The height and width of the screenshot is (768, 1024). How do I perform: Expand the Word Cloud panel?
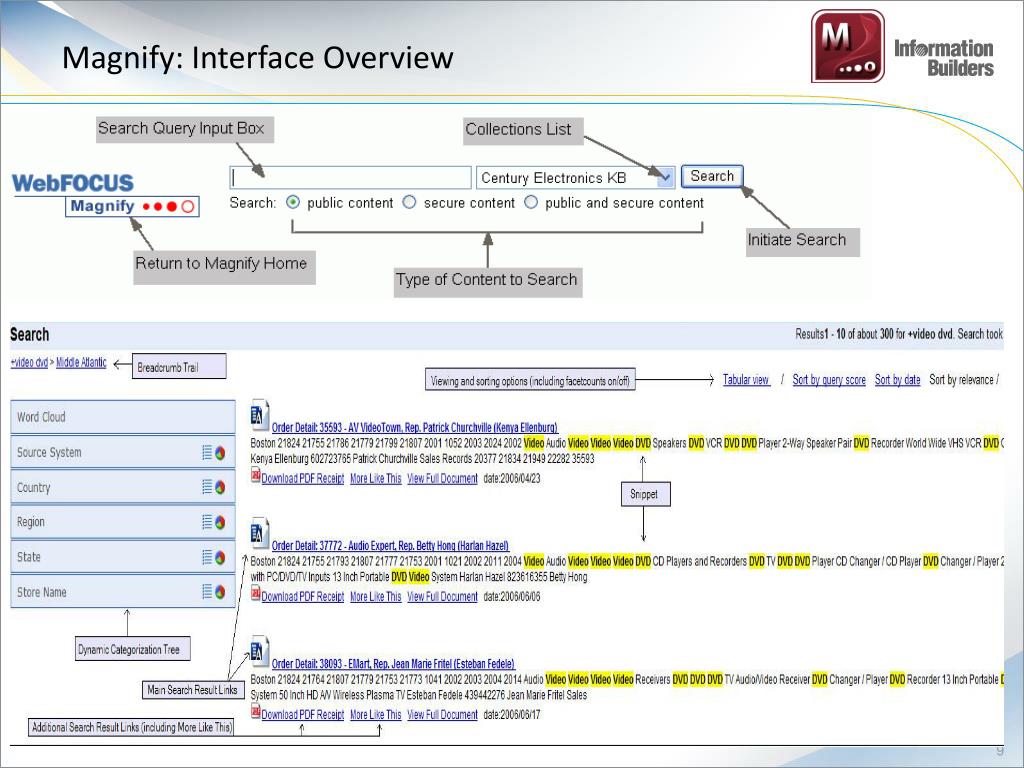coord(123,417)
